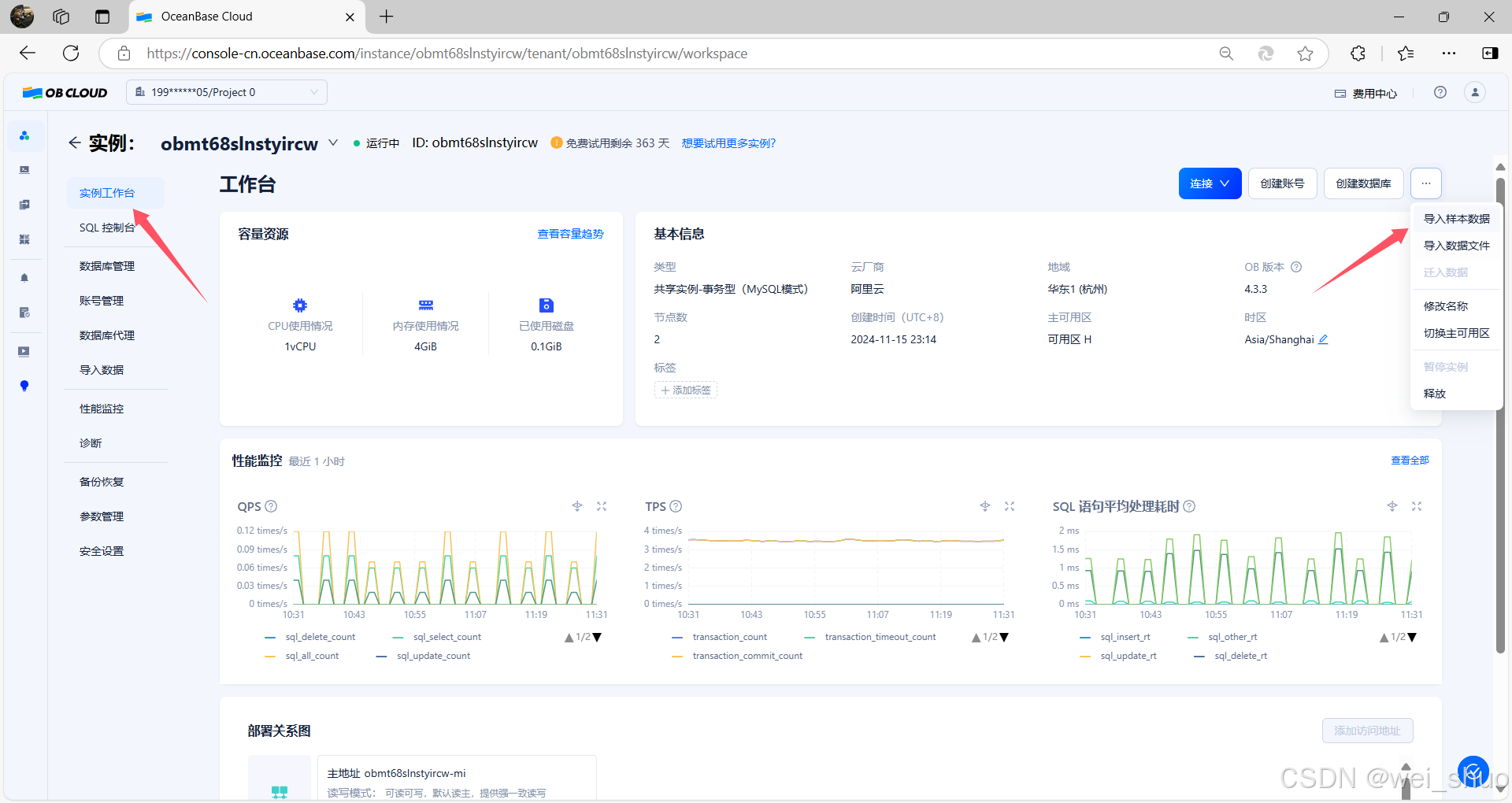The width and height of the screenshot is (1512, 803).
Task: Click the edit timezone pencil icon
Action: pyautogui.click(x=1323, y=340)
